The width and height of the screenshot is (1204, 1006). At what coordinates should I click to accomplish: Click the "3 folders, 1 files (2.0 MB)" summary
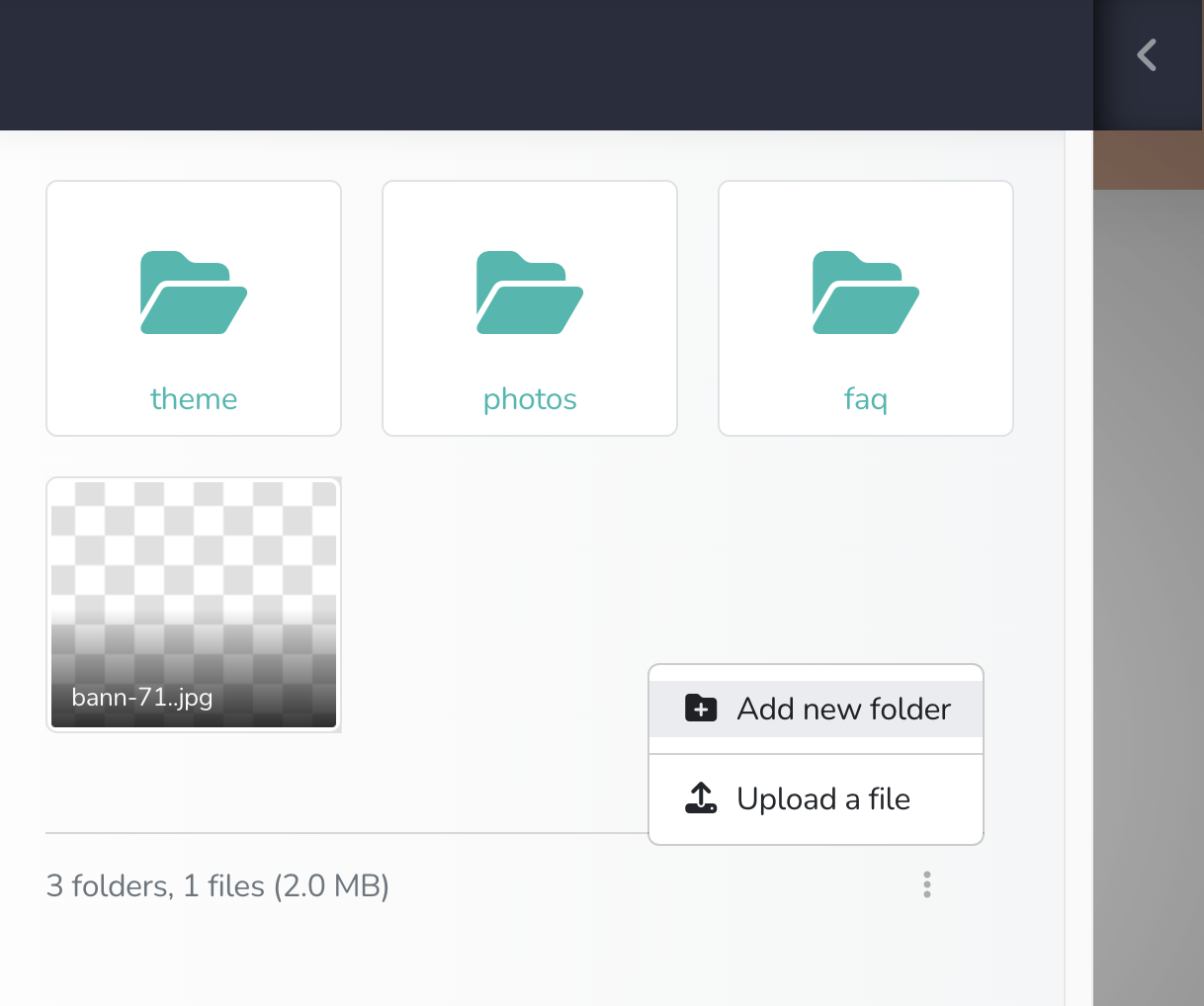tap(217, 885)
